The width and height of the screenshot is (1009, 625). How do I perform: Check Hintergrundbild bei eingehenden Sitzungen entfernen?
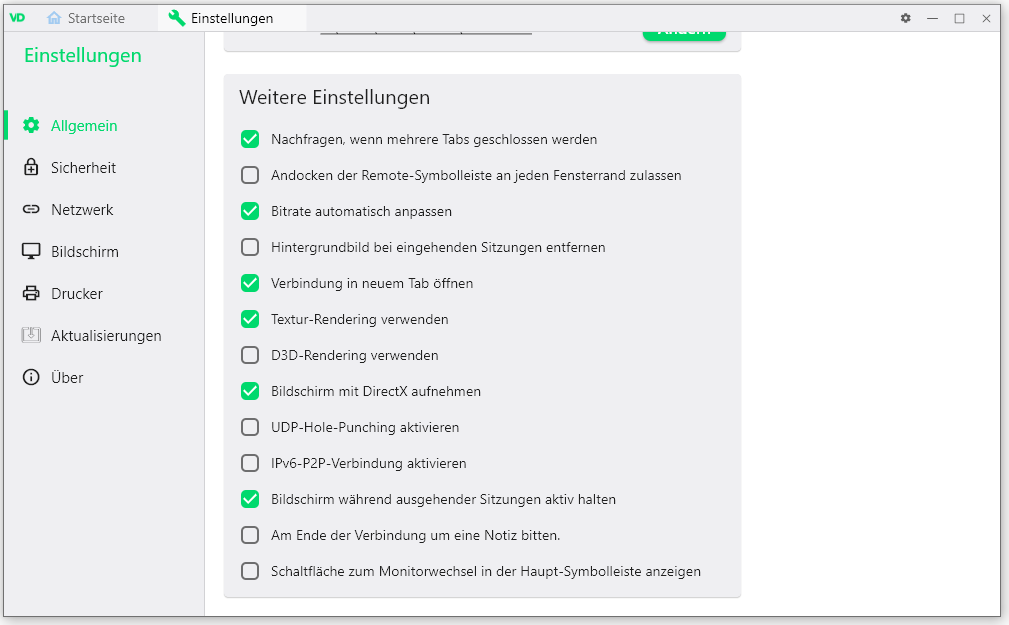coord(250,247)
